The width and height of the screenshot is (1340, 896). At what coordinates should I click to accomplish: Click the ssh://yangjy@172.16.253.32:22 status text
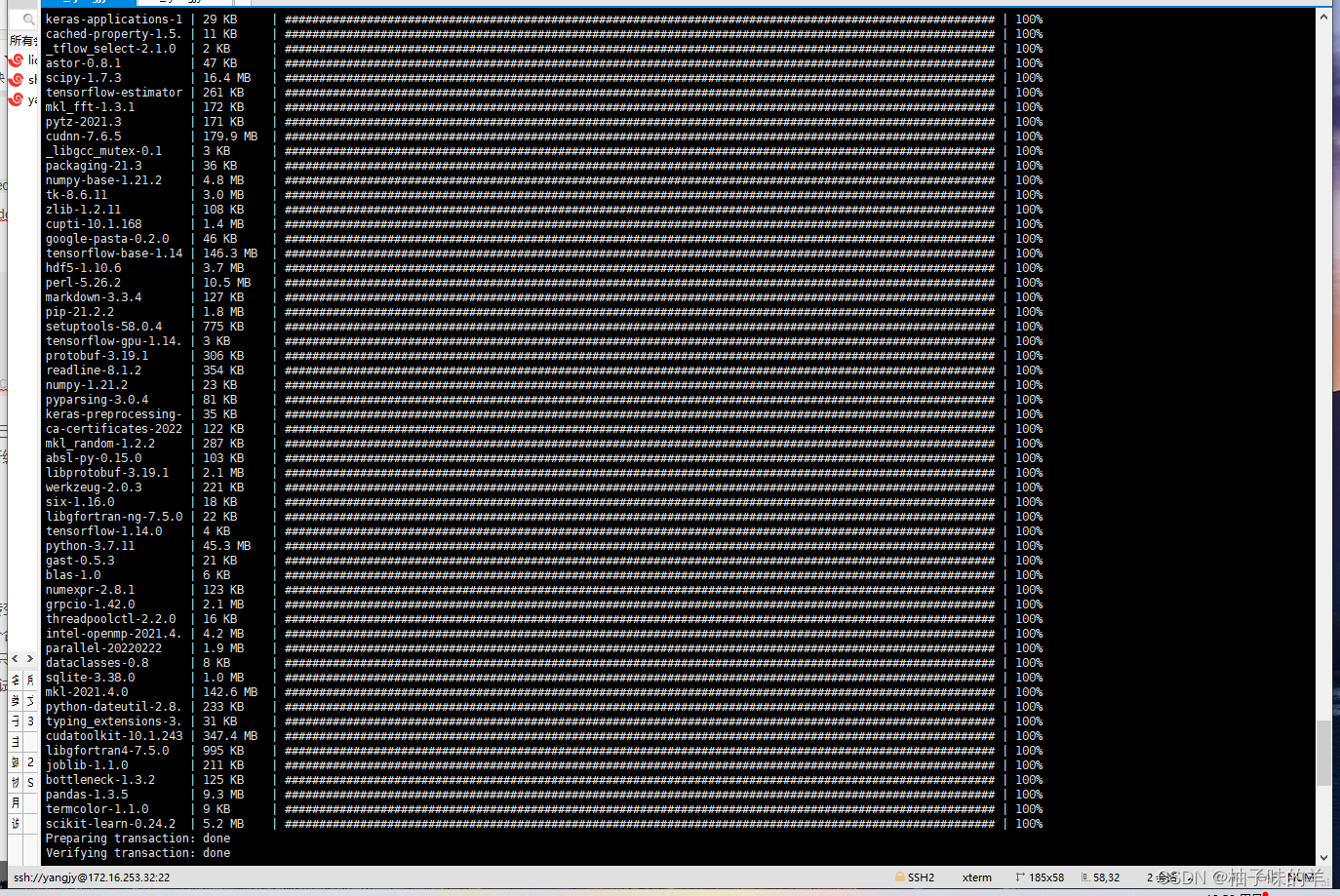[92, 877]
